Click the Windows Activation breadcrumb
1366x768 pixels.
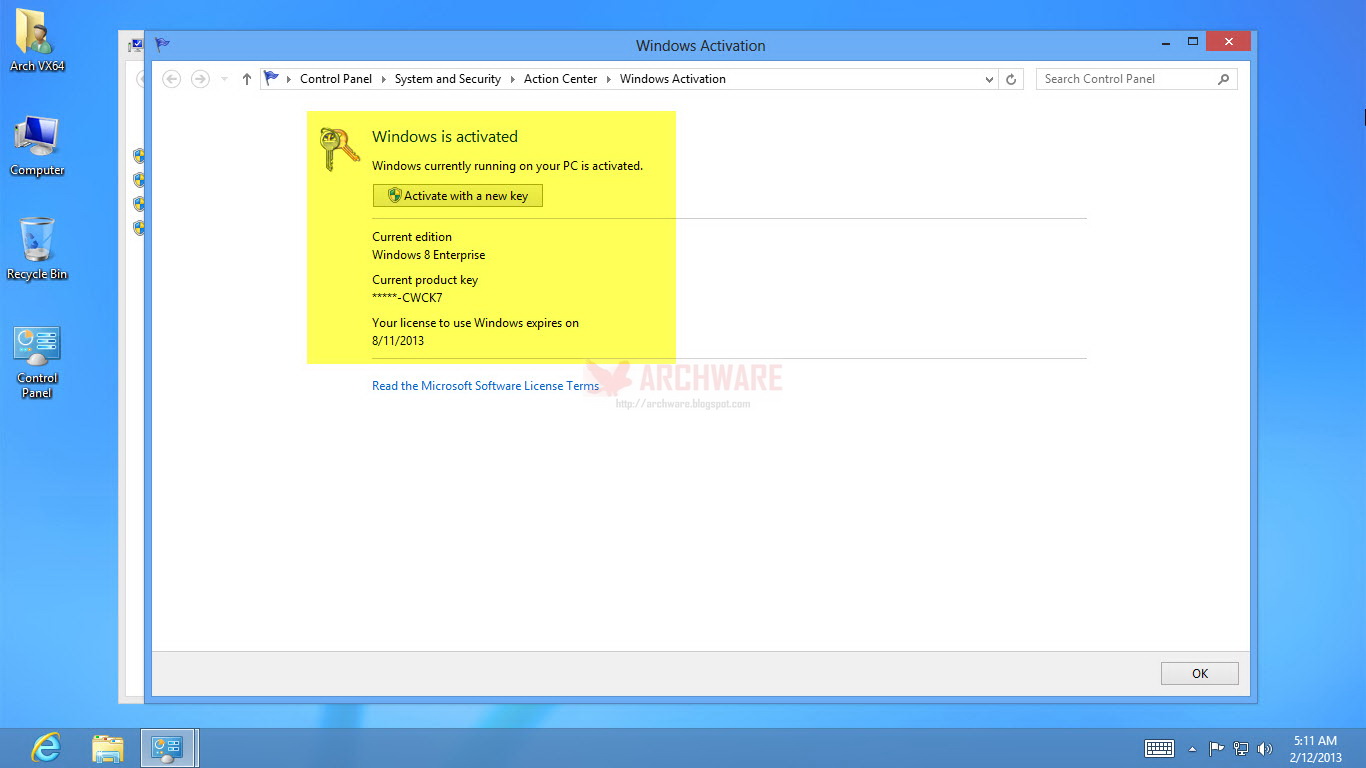pos(673,79)
